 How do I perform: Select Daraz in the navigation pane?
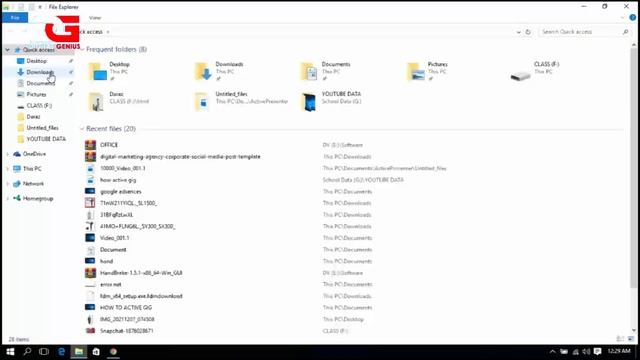[33, 117]
